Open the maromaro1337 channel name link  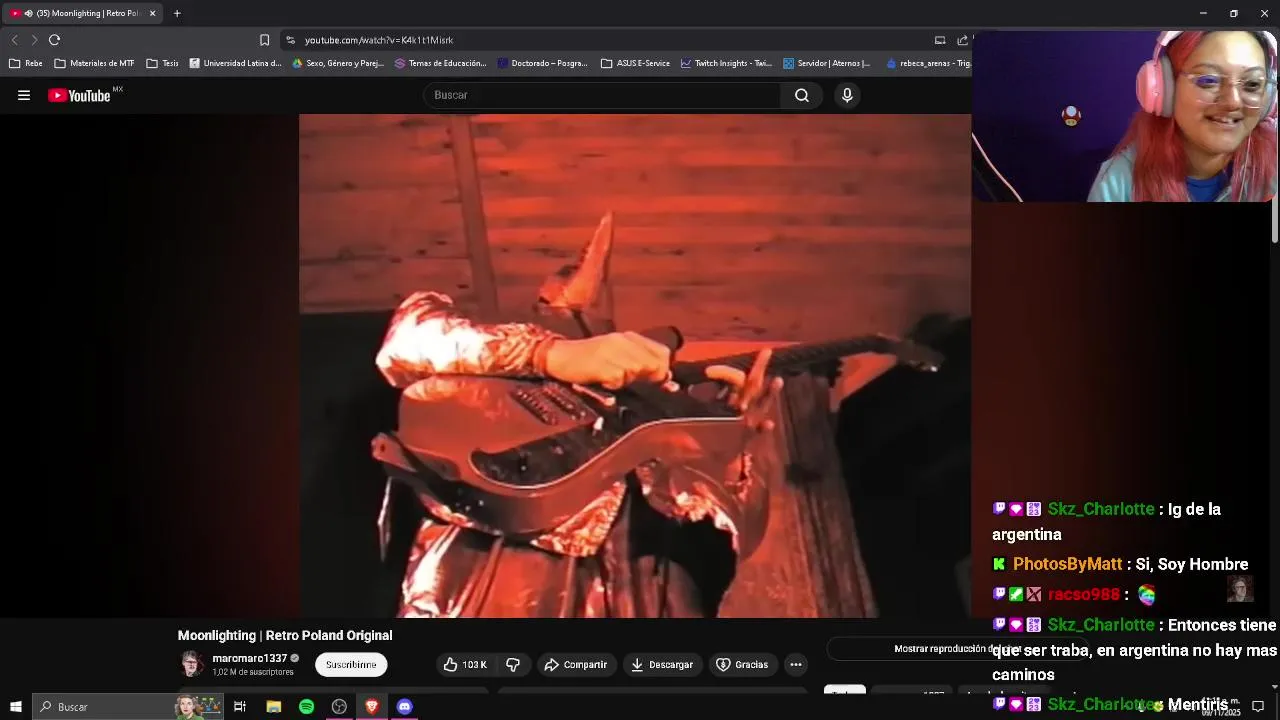249,658
